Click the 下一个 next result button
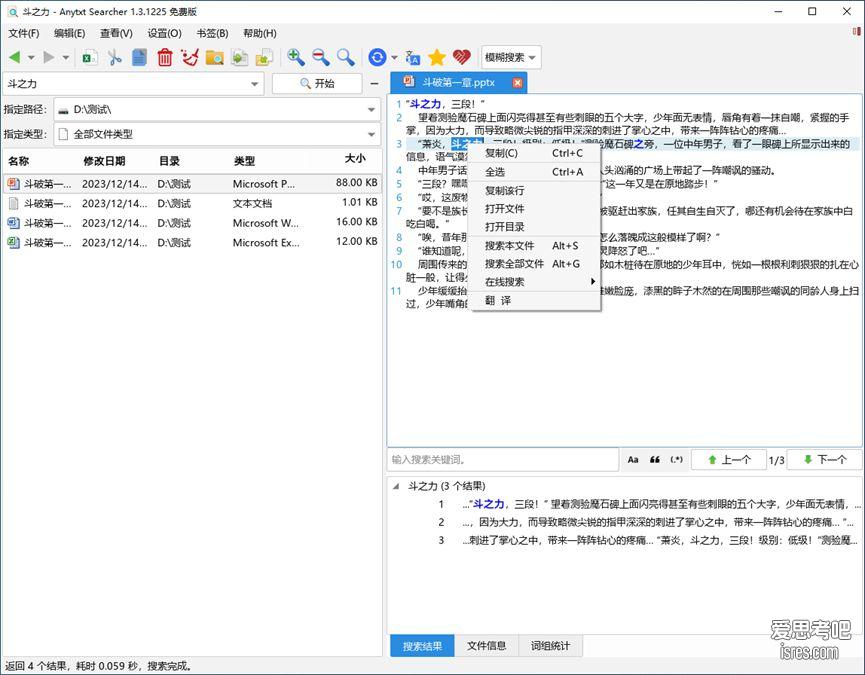The image size is (865, 675). tap(823, 460)
